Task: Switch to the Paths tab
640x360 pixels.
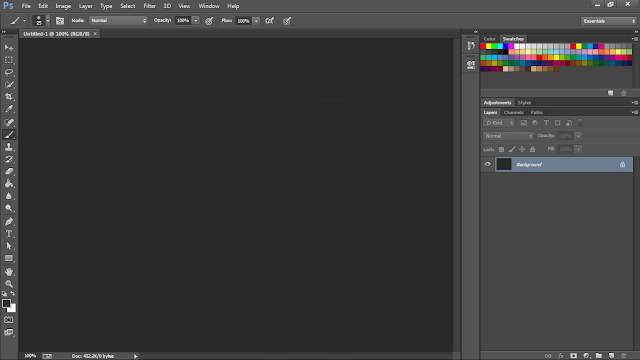Action: click(537, 112)
